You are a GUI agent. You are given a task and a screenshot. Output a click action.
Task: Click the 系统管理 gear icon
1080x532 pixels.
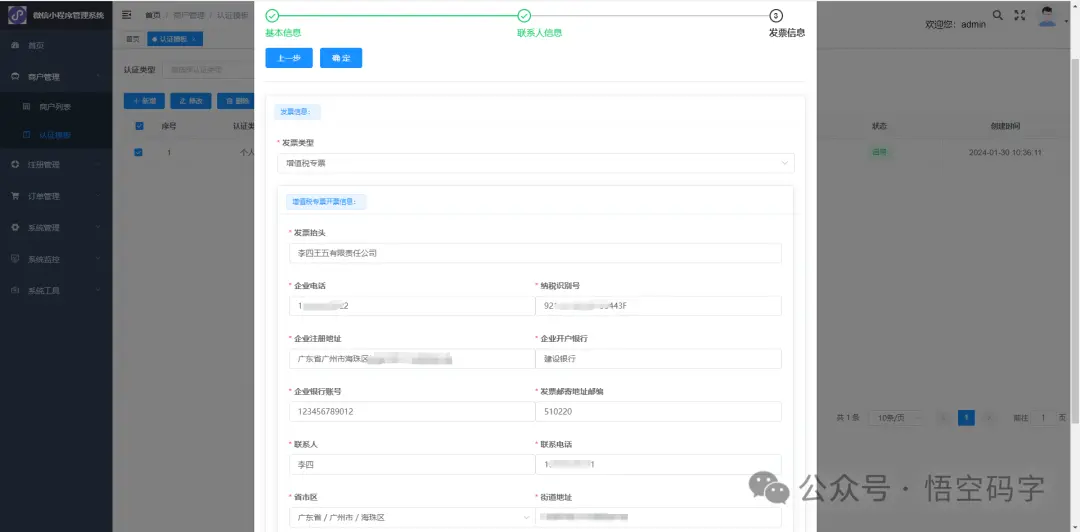pos(15,227)
